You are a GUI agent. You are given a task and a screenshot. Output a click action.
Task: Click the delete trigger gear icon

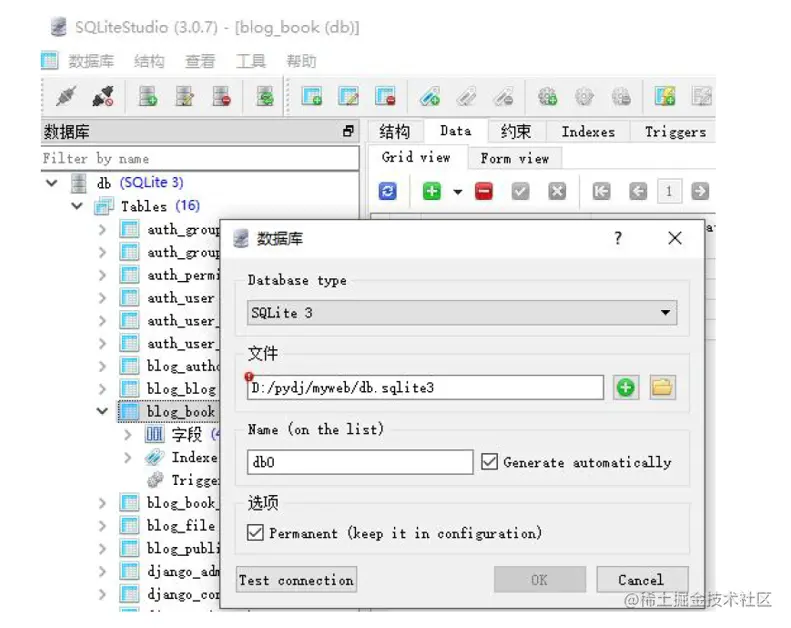pyautogui.click(x=621, y=96)
